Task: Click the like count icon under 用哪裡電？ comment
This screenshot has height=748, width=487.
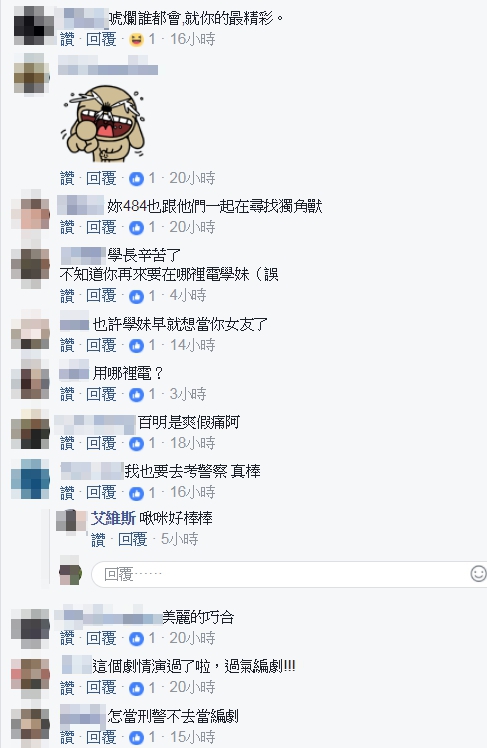Action: point(136,395)
